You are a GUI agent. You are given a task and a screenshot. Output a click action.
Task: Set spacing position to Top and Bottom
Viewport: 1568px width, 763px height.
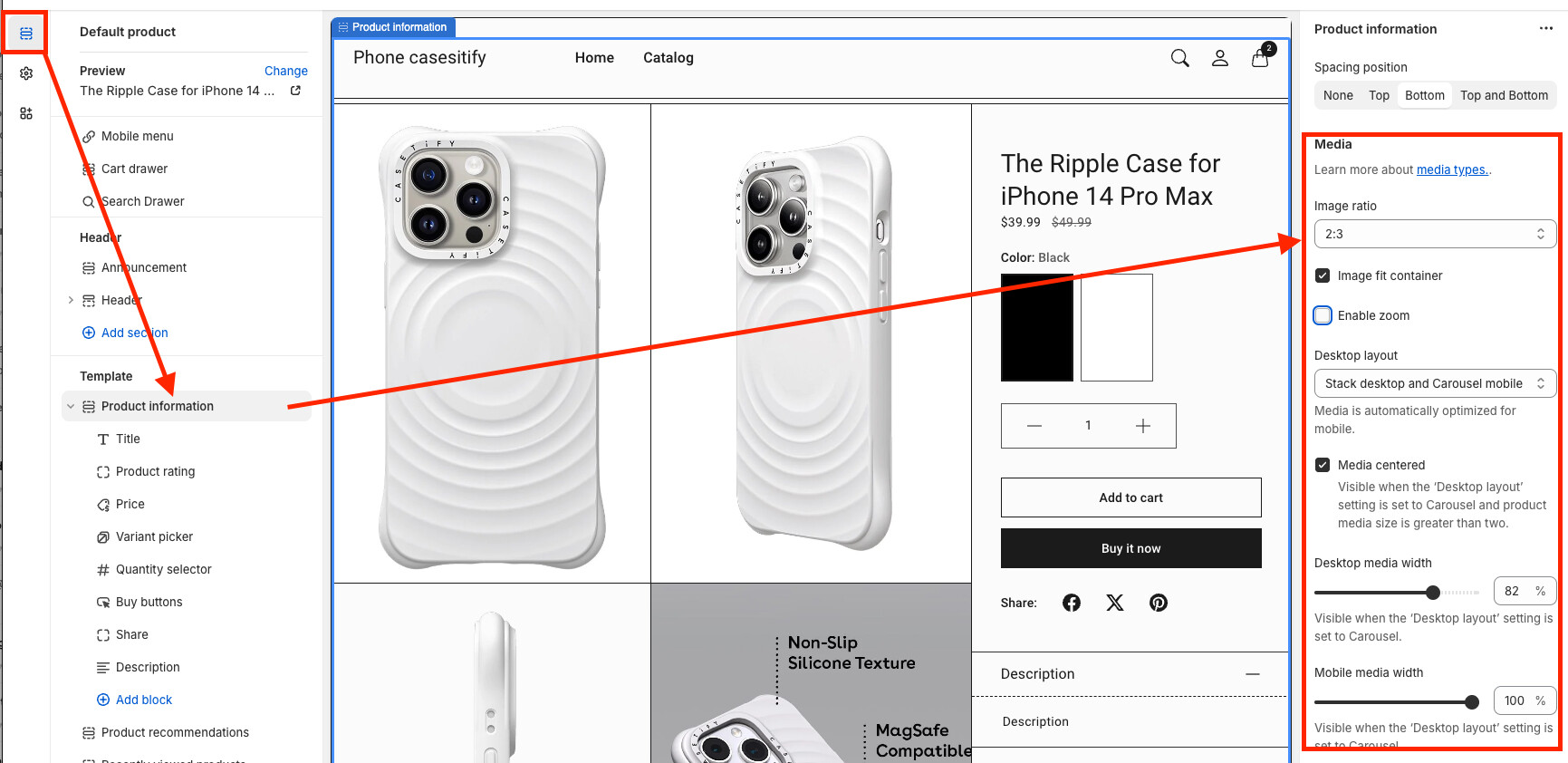click(1504, 95)
